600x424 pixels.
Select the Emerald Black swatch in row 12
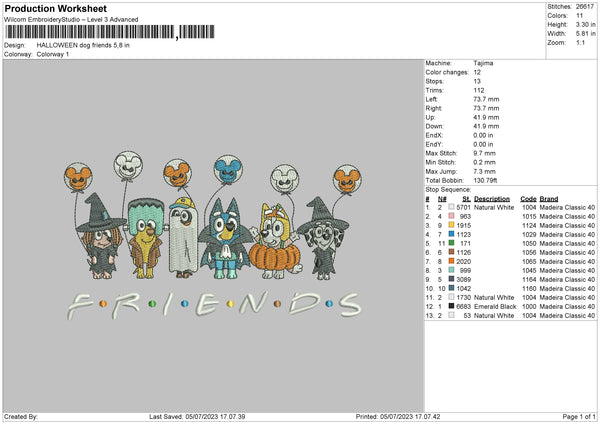(452, 306)
